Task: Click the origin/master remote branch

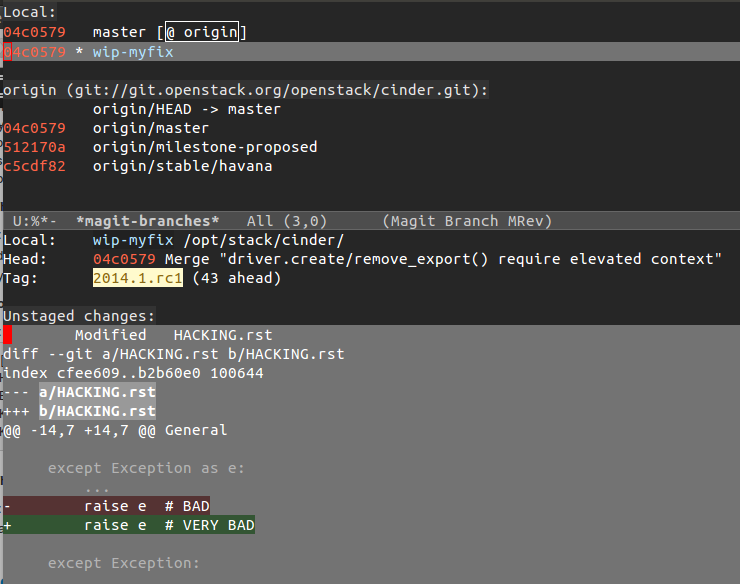Action: coord(150,128)
